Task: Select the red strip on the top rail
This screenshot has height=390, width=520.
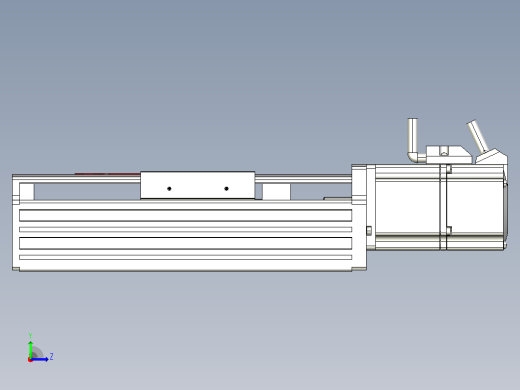Action: (x=107, y=174)
